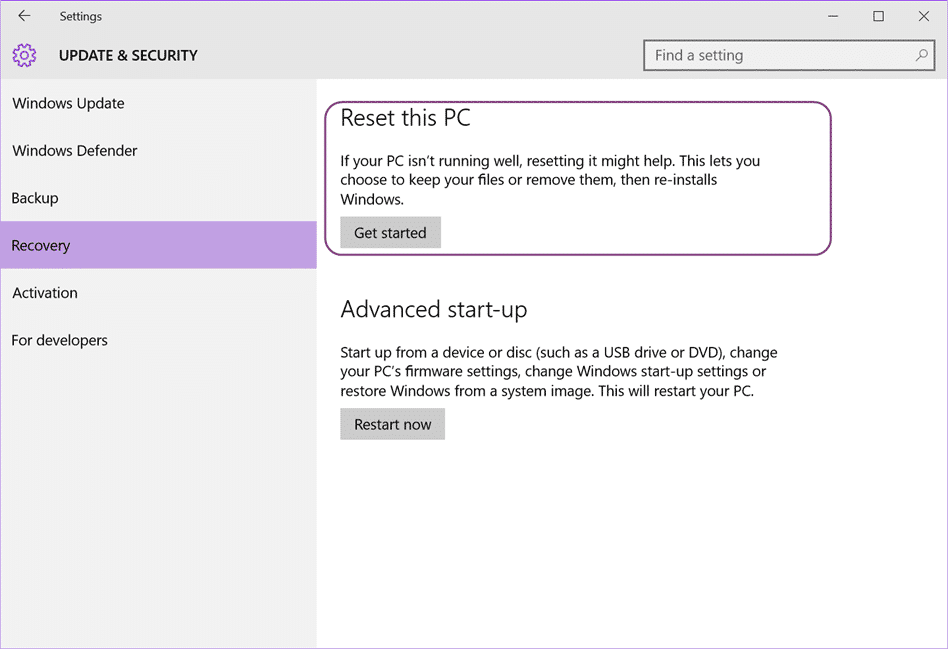Screen dimensions: 948x649
Task: Focus the Find a setting search box
Action: [789, 56]
